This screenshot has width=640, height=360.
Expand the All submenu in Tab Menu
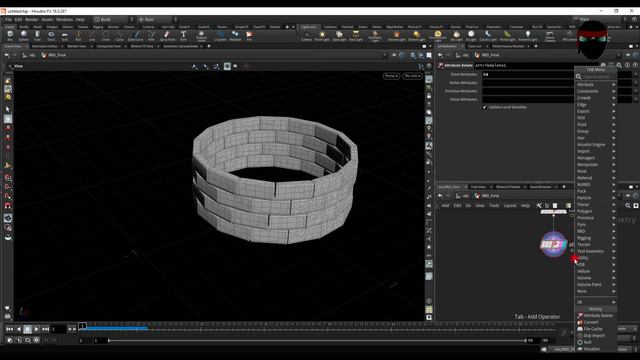click(596, 302)
